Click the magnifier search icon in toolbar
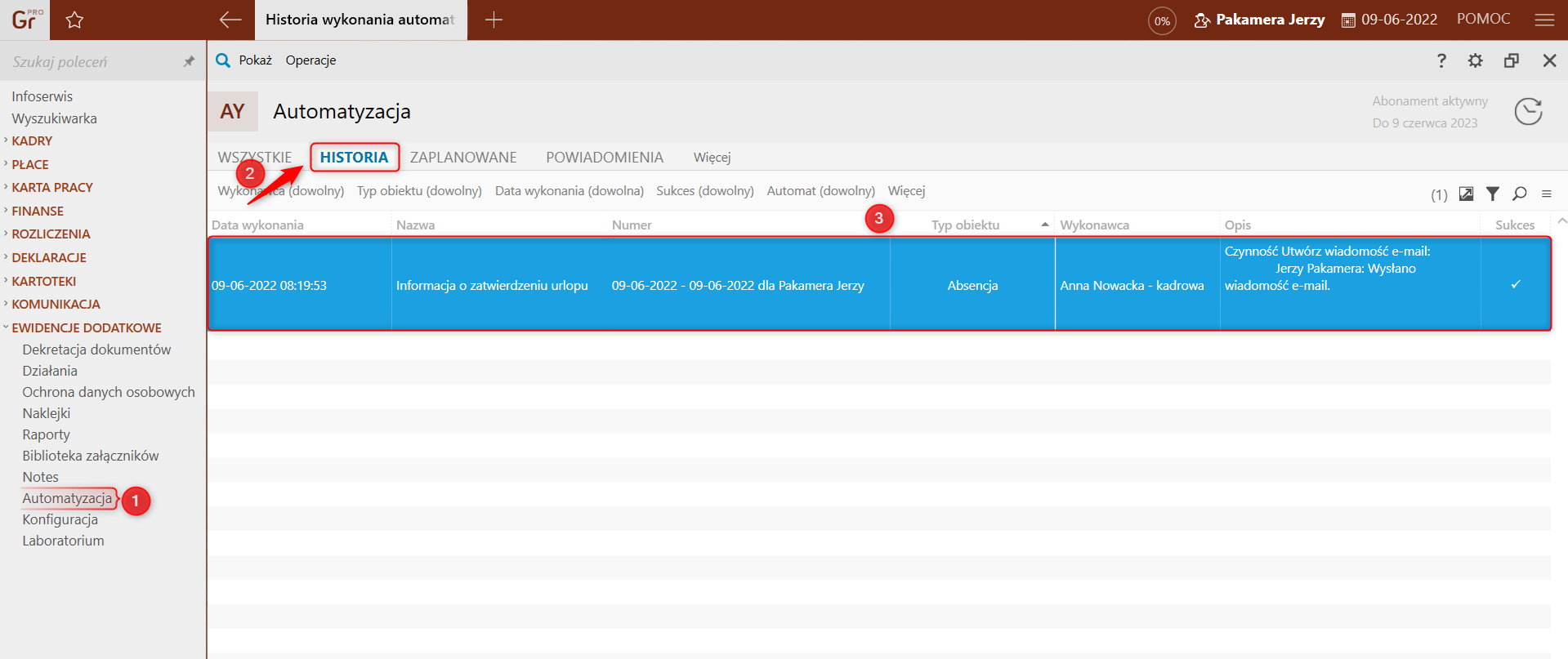Screen dimensions: 1568x659 point(222,60)
